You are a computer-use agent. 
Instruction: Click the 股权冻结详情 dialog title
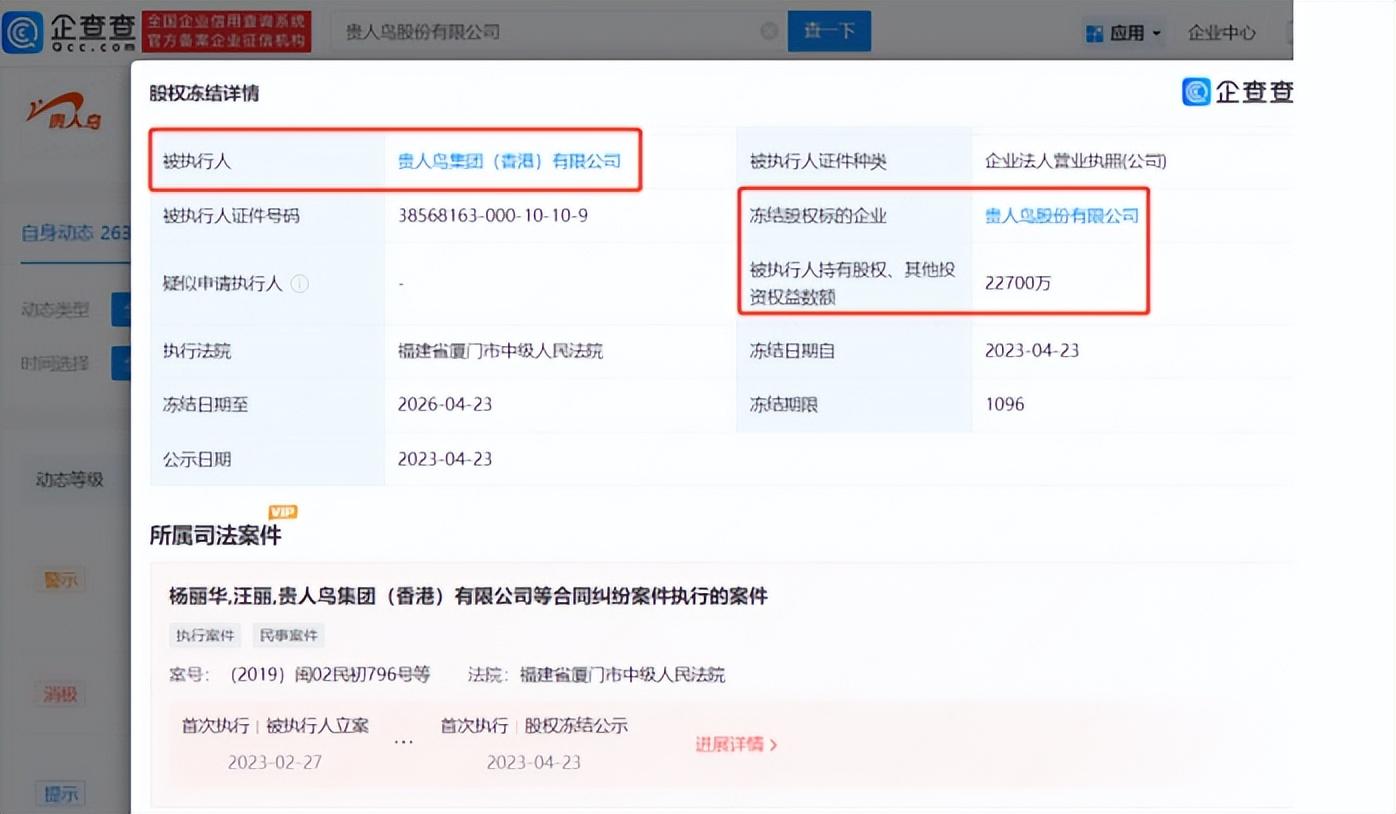pos(204,93)
